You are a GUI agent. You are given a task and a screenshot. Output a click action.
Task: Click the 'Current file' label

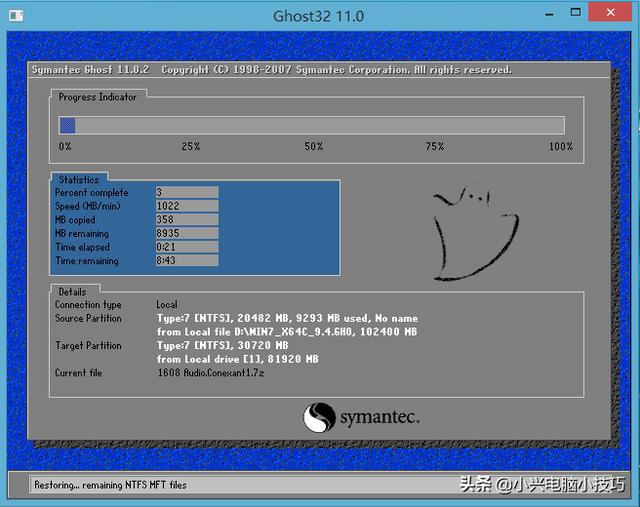78,373
